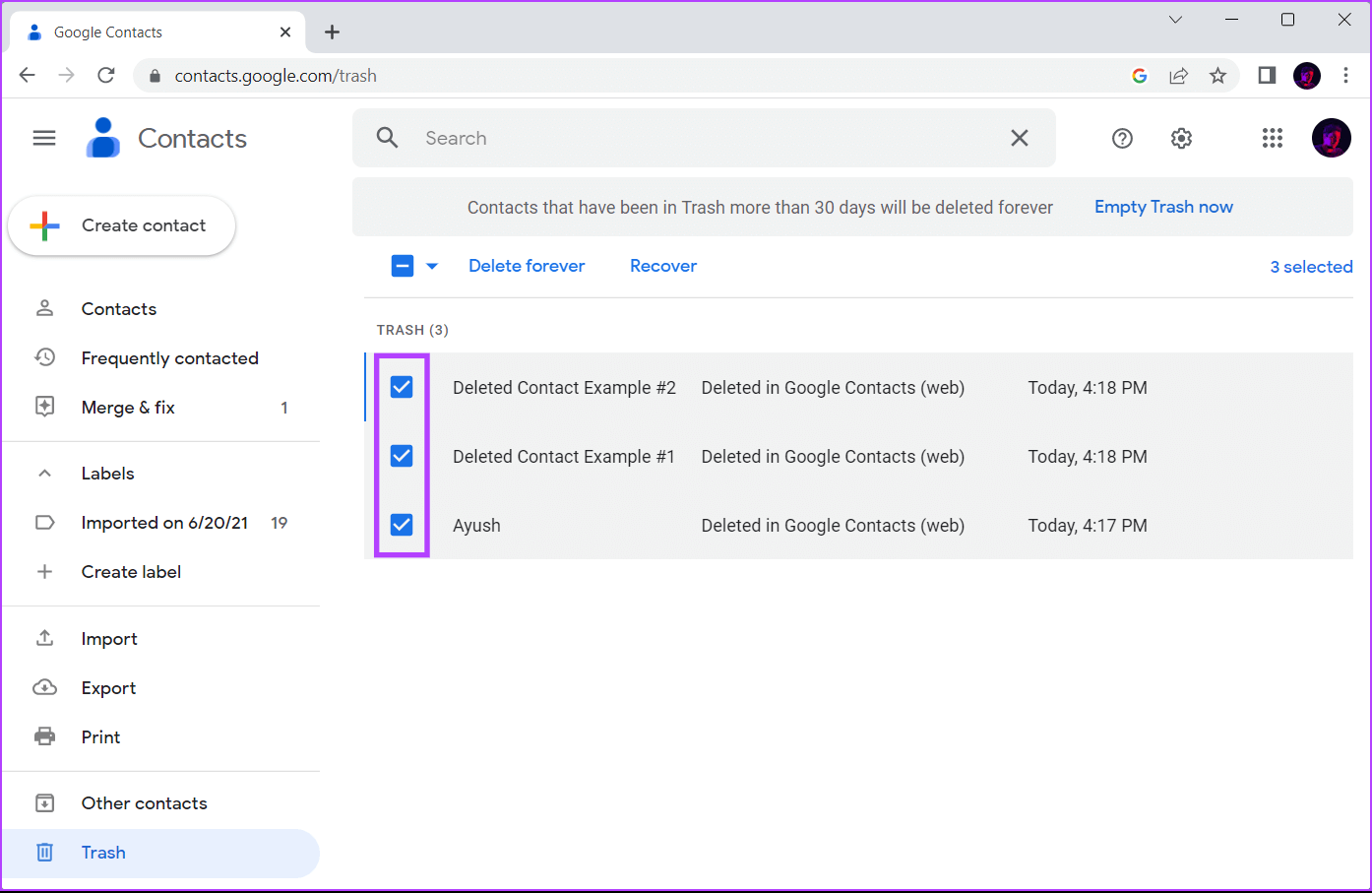Collapse the Labels section chevron
This screenshot has width=1372, height=893.
44,474
